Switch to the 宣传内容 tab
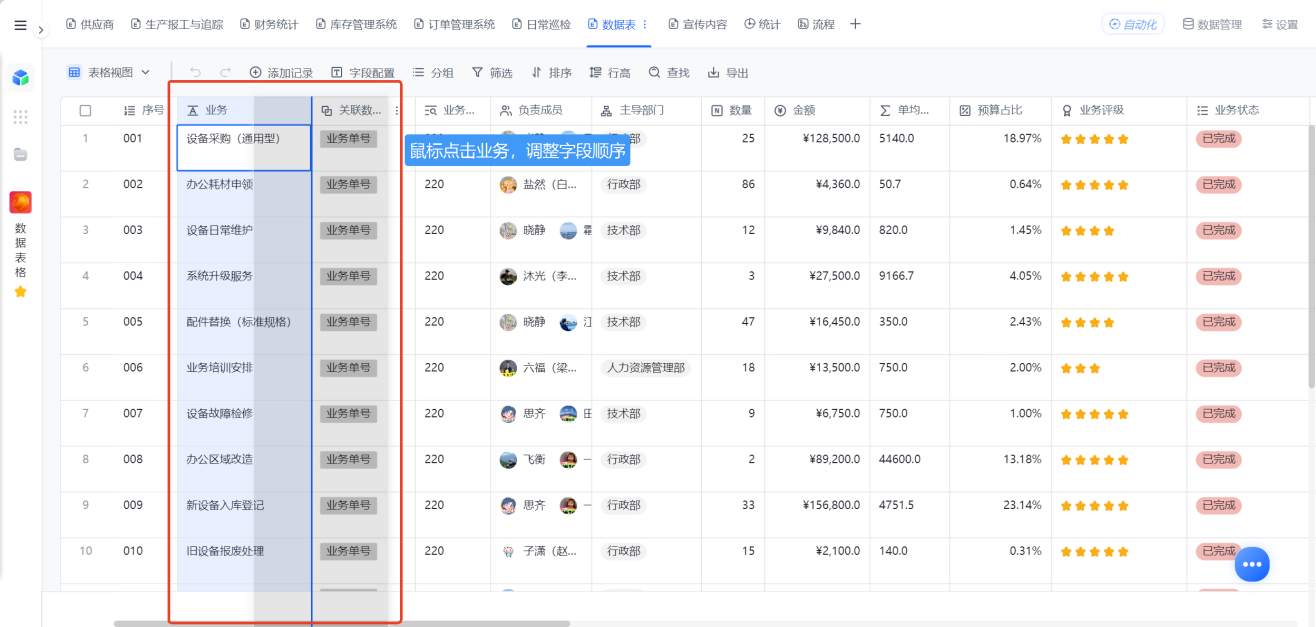 697,24
